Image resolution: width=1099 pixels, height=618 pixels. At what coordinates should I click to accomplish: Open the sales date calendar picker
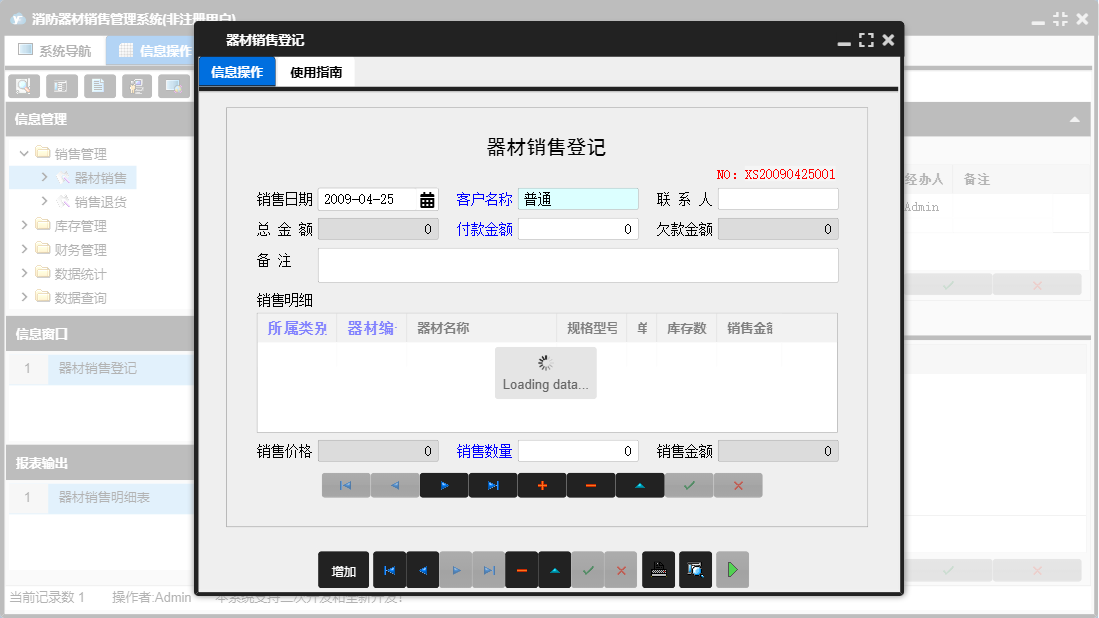pos(427,198)
